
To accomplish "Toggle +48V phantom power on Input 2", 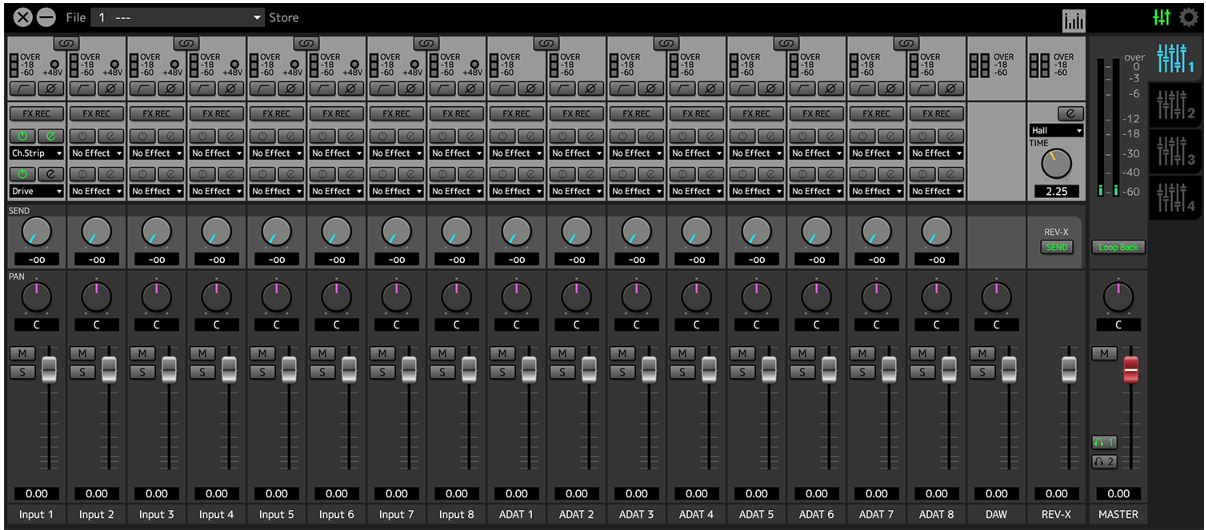I will coord(115,61).
